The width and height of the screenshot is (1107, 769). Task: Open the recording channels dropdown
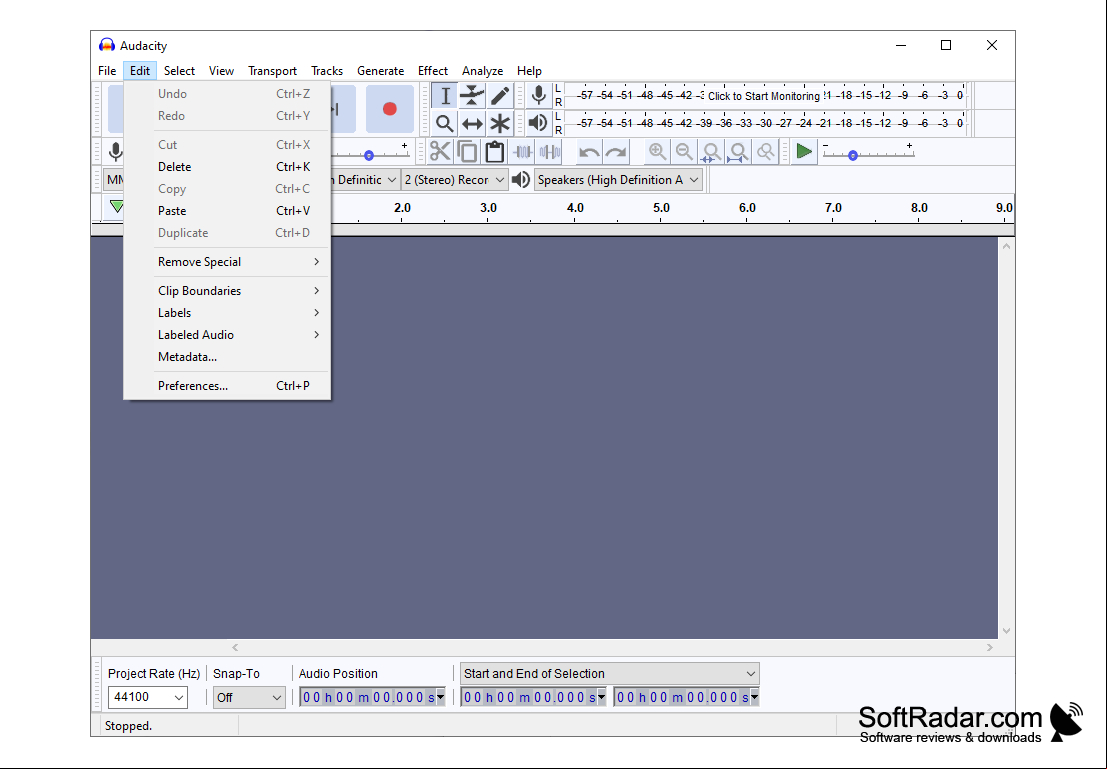pos(455,180)
